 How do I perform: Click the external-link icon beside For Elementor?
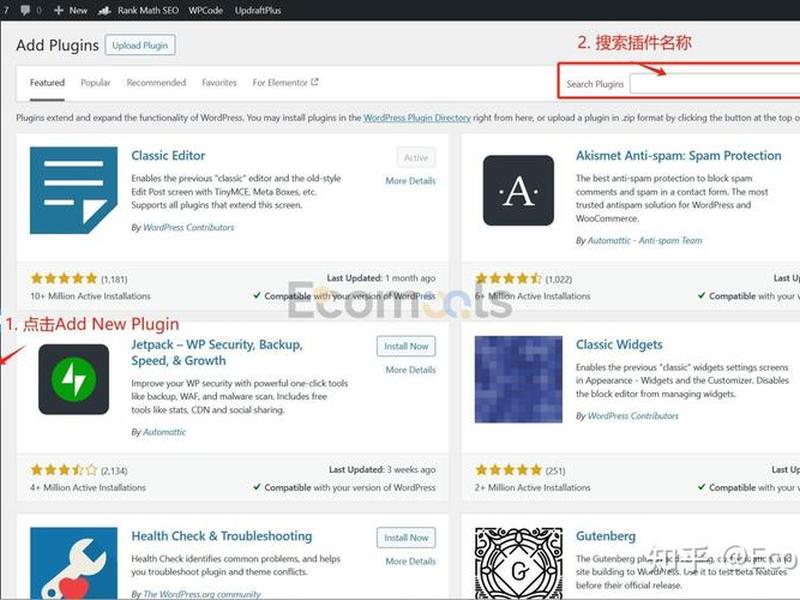point(315,82)
